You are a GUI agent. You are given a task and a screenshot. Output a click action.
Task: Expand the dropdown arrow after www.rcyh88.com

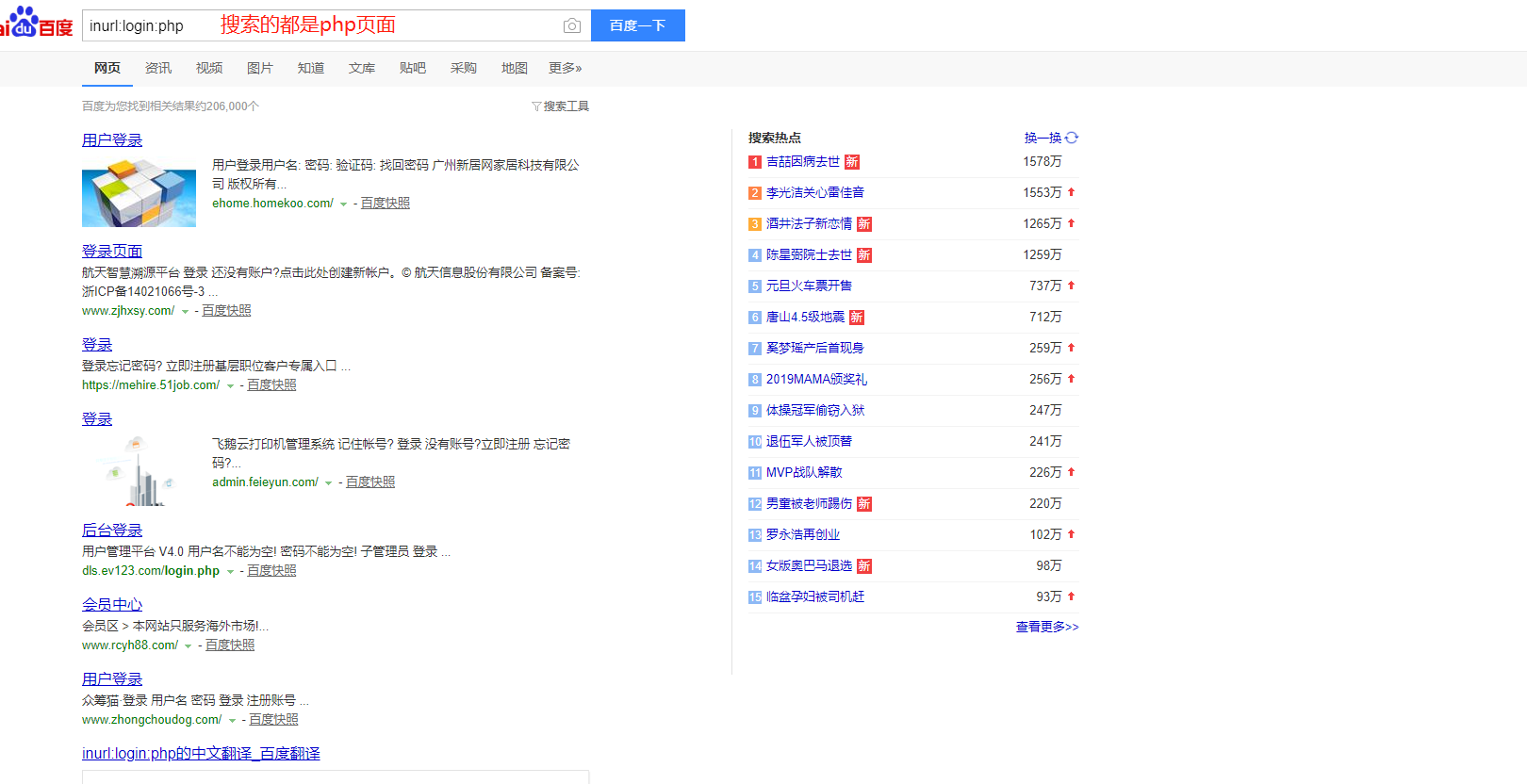pyautogui.click(x=189, y=646)
